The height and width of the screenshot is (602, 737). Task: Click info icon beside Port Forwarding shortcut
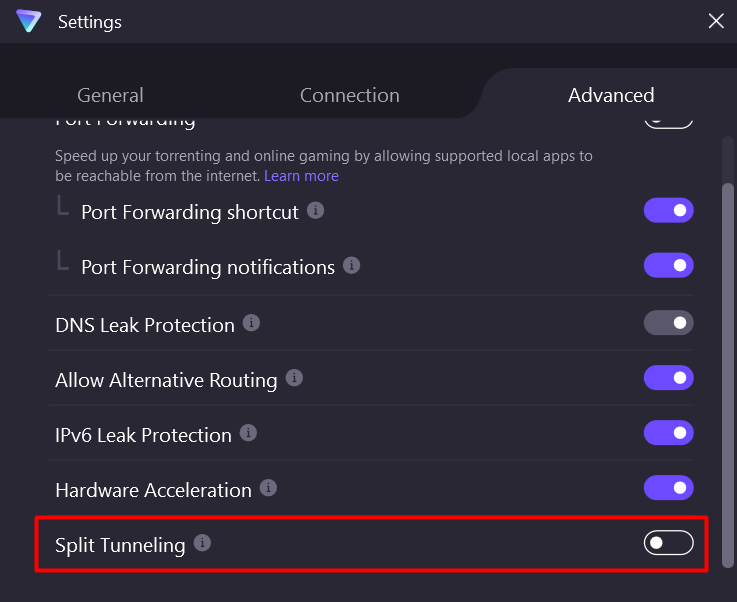(x=316, y=211)
